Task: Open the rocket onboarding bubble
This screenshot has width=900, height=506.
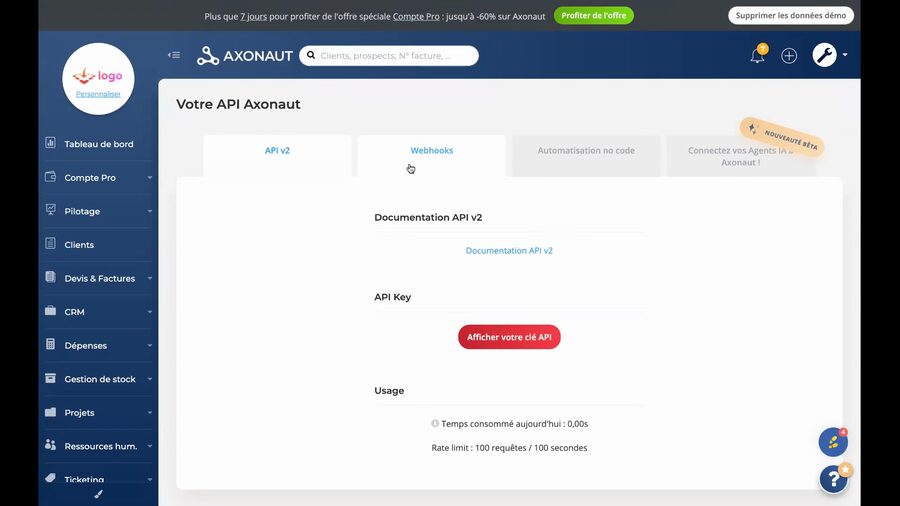Action: click(833, 442)
